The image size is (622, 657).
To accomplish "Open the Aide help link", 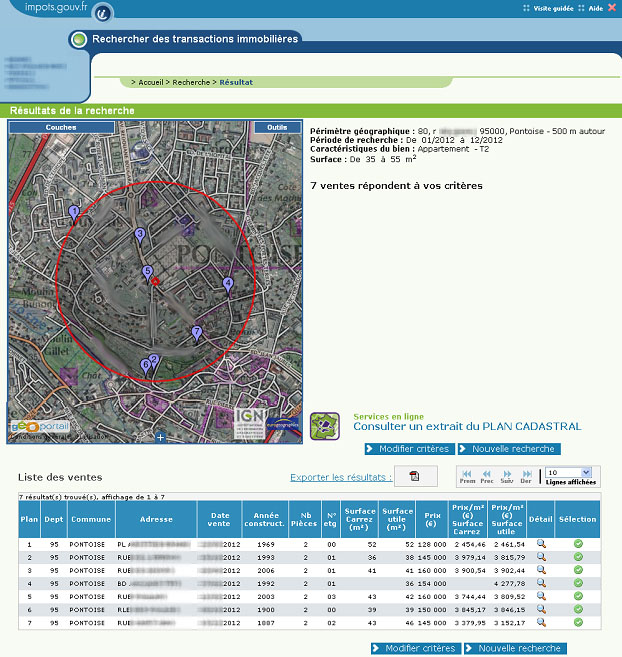I will [595, 8].
